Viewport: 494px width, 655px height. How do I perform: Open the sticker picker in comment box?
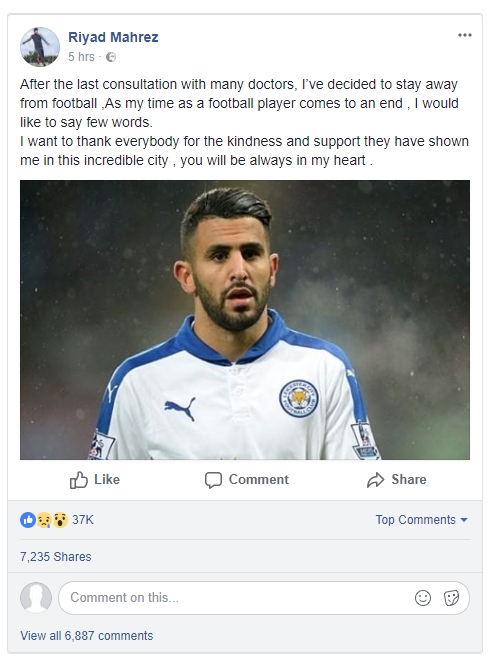tap(451, 598)
